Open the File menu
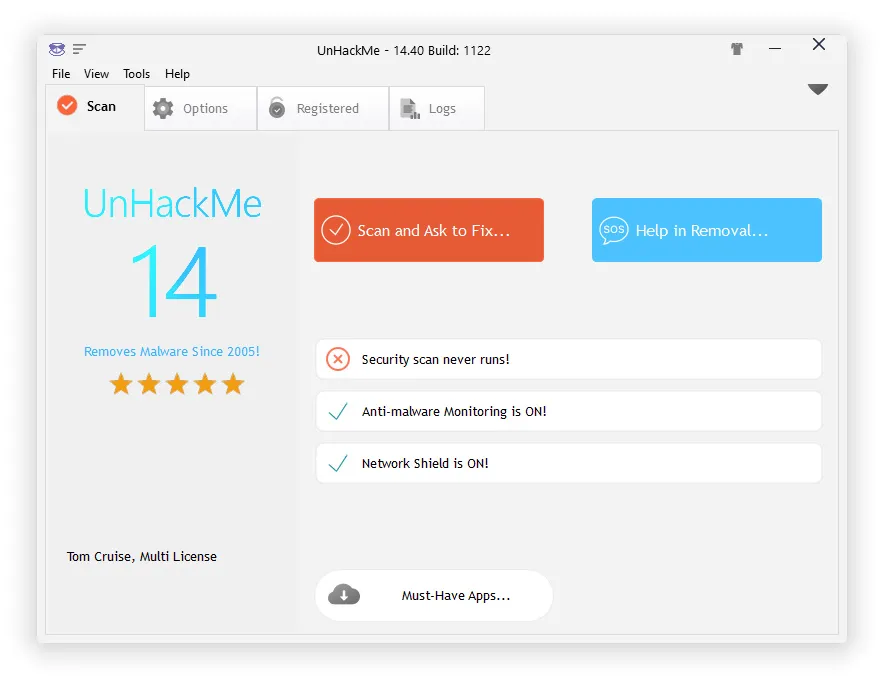 point(61,74)
